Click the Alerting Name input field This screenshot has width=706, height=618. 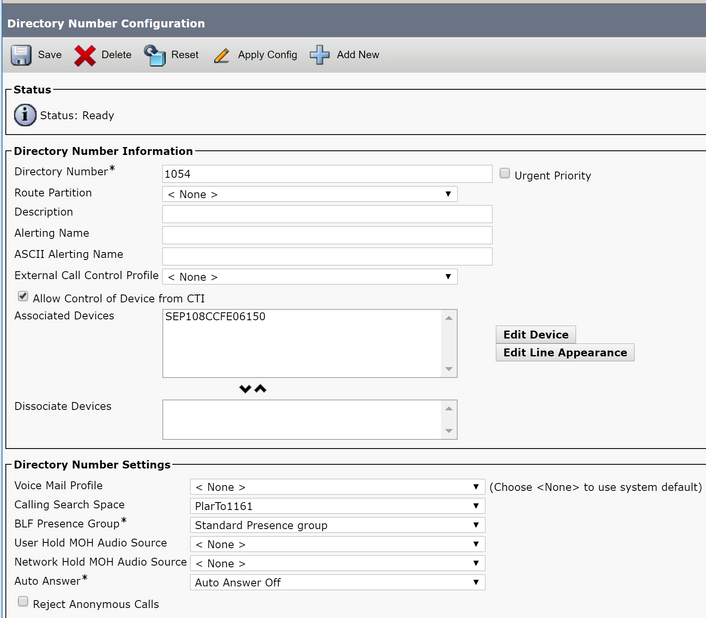pyautogui.click(x=327, y=235)
